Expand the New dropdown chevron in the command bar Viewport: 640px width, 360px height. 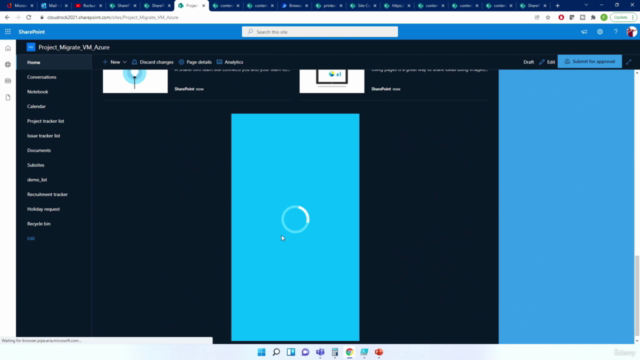[x=124, y=62]
